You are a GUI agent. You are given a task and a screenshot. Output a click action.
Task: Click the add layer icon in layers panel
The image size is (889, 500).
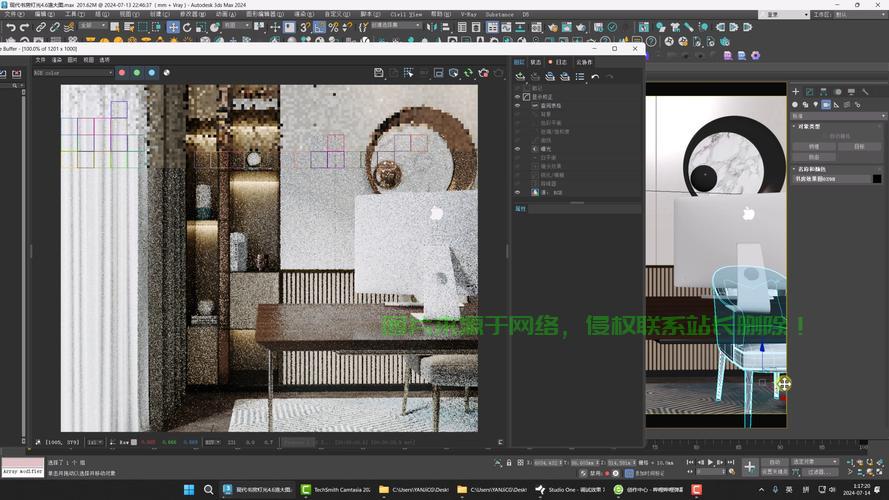point(520,77)
